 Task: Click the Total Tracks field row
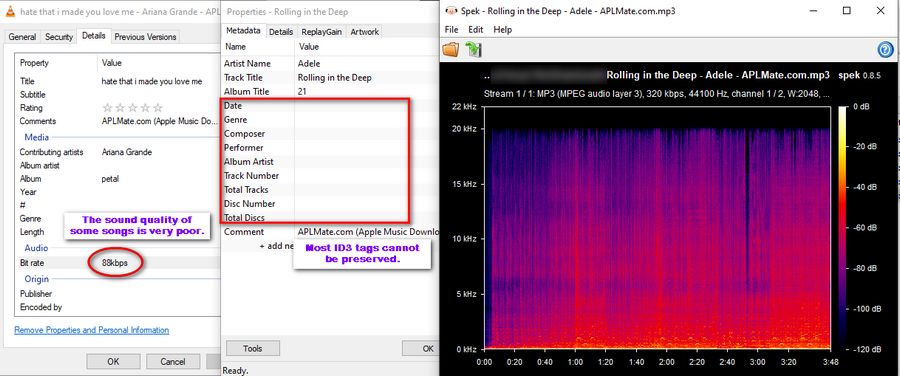point(331,189)
